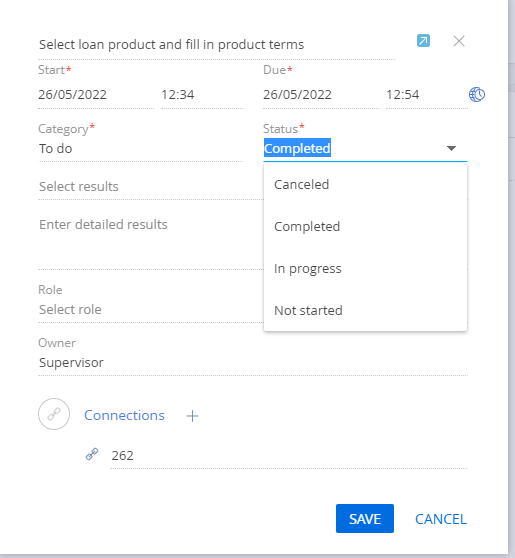The width and height of the screenshot is (515, 558).
Task: Open the Select role field
Action: [151, 310]
